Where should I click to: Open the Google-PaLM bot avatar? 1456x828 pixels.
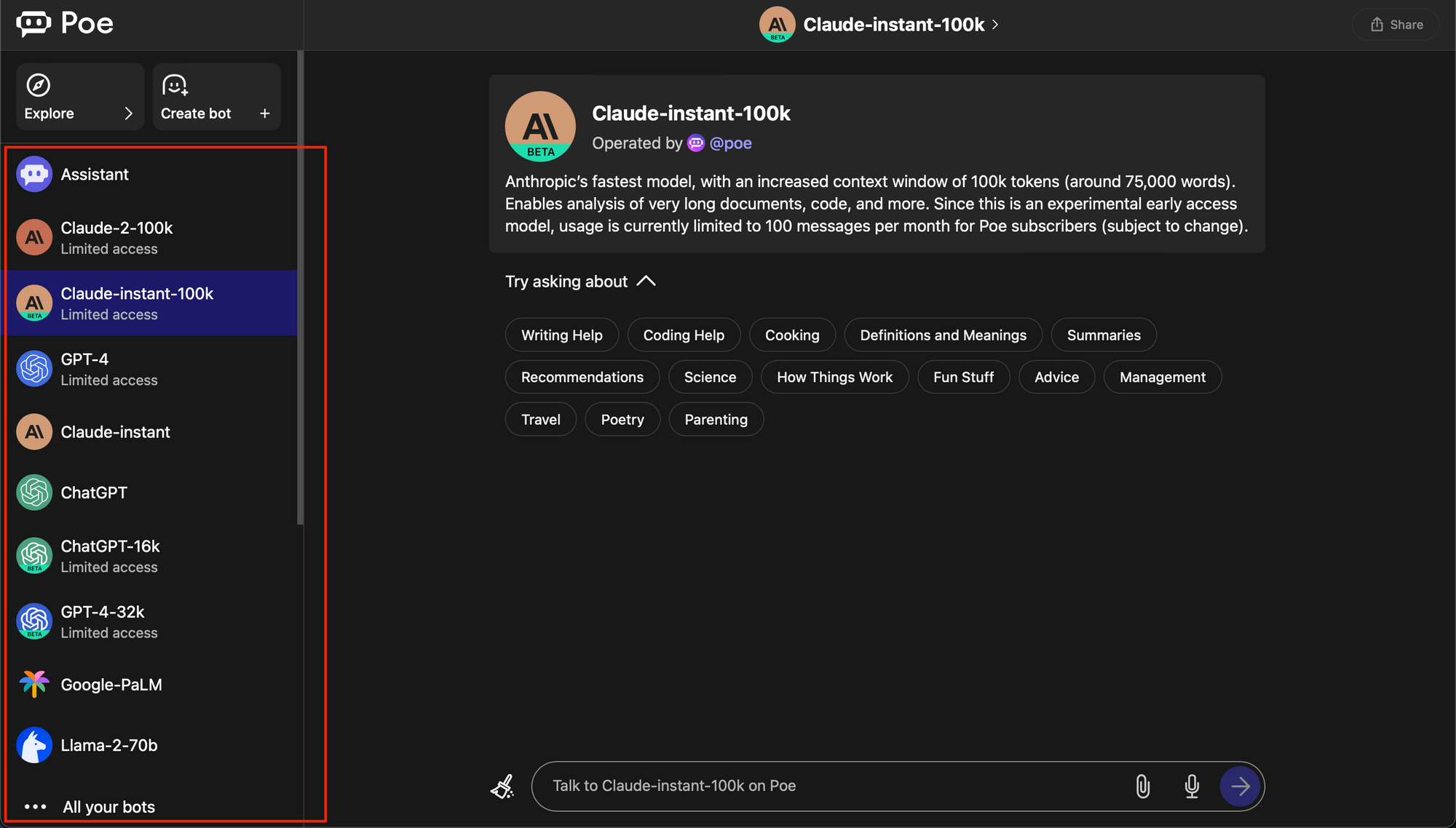(x=34, y=685)
